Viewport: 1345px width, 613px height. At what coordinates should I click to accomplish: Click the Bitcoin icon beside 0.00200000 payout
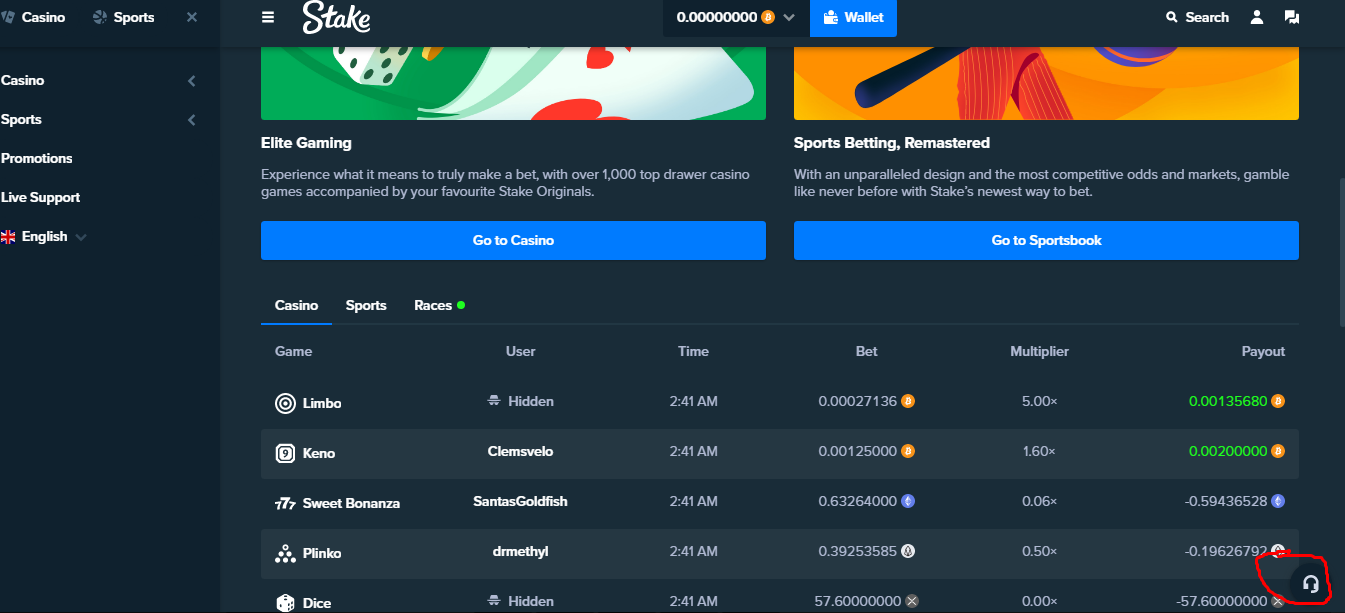coord(1278,451)
